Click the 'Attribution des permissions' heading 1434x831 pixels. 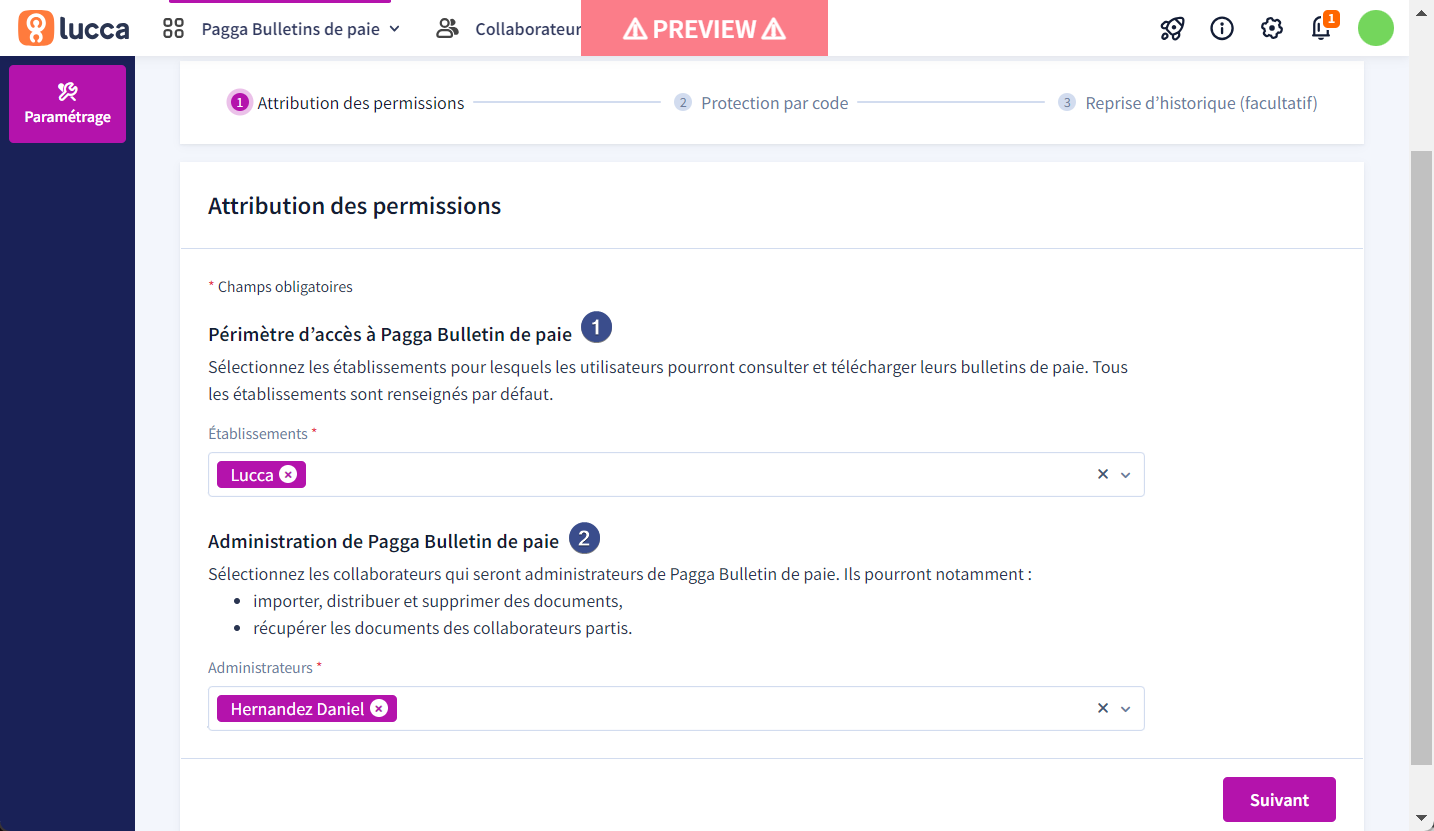[354, 206]
